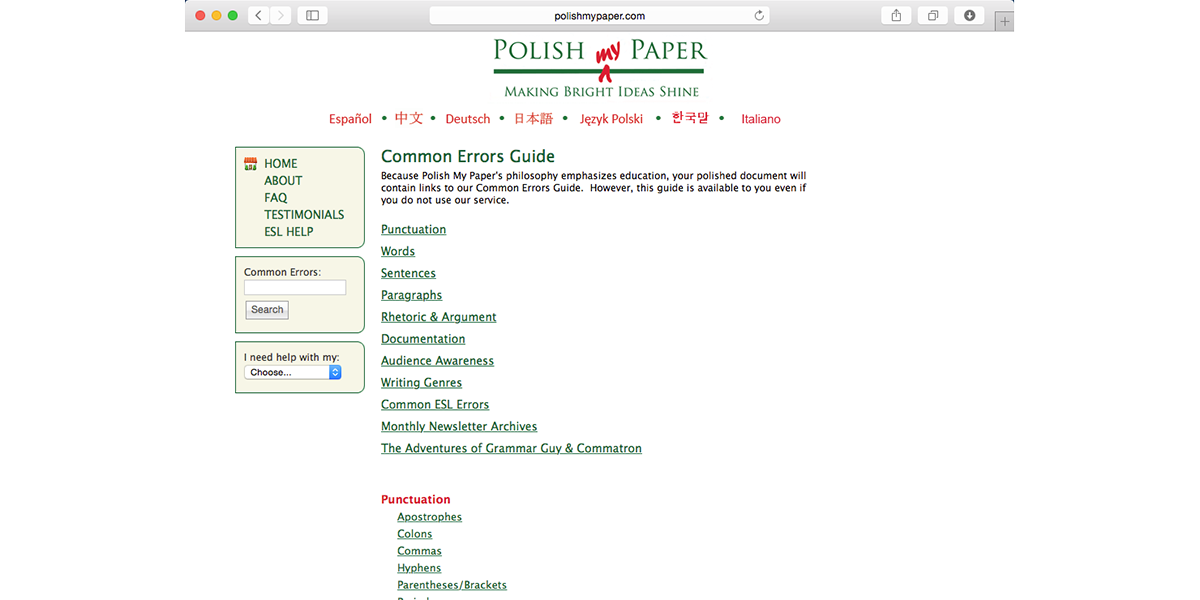This screenshot has height=600, width=1200.
Task: Click the red Punctuation section heading
Action: pos(416,500)
